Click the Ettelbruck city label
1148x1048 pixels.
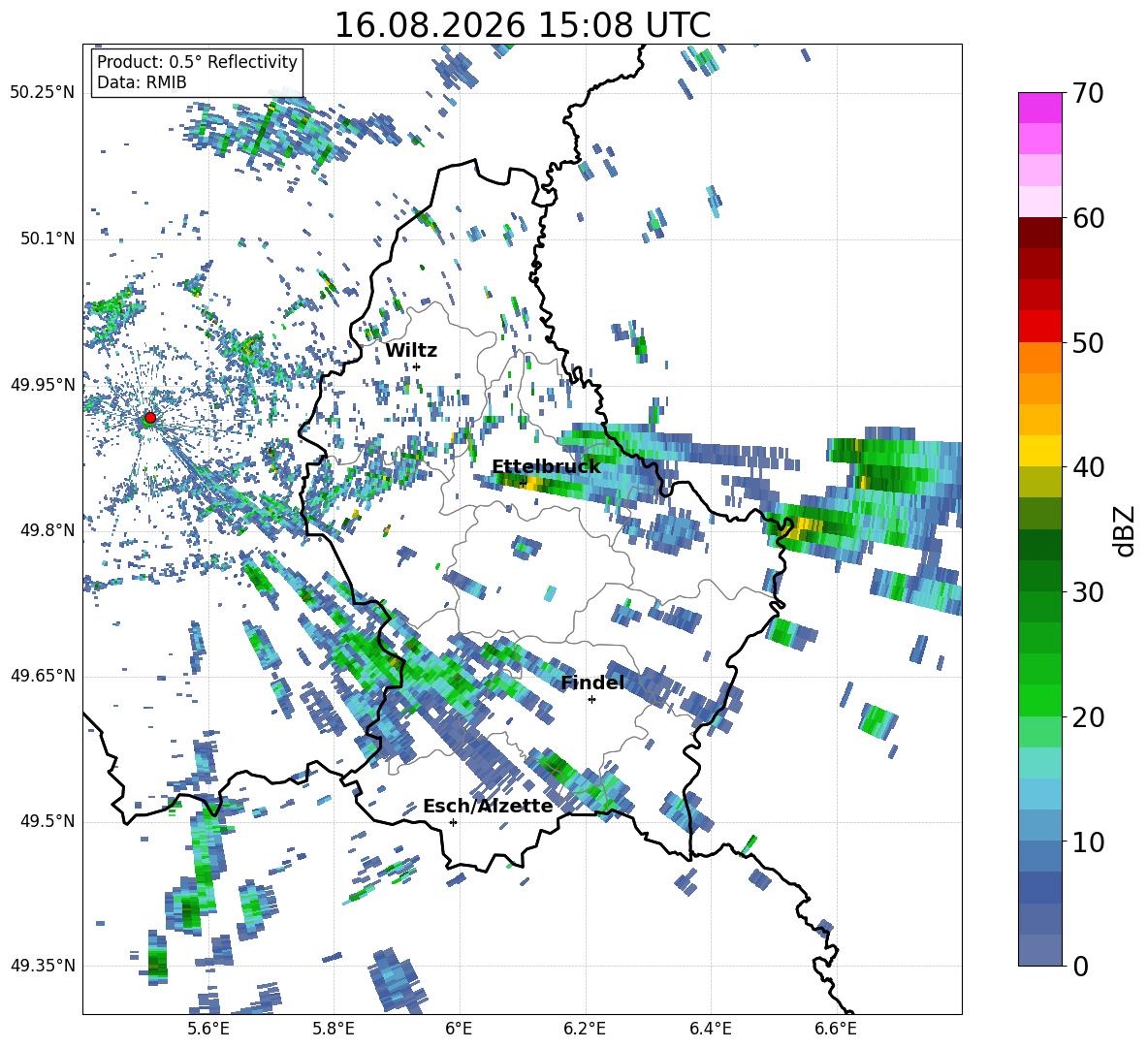(x=546, y=467)
